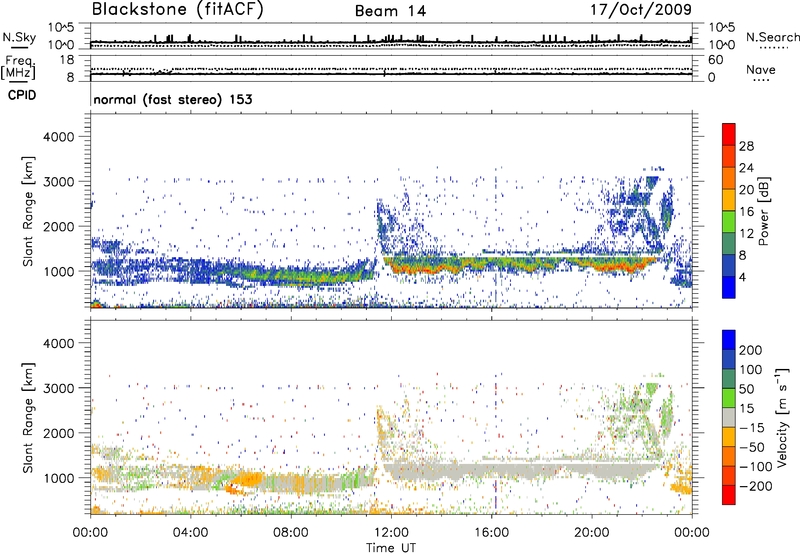Click the 'Power [dB]' colorbar title

(x=763, y=211)
